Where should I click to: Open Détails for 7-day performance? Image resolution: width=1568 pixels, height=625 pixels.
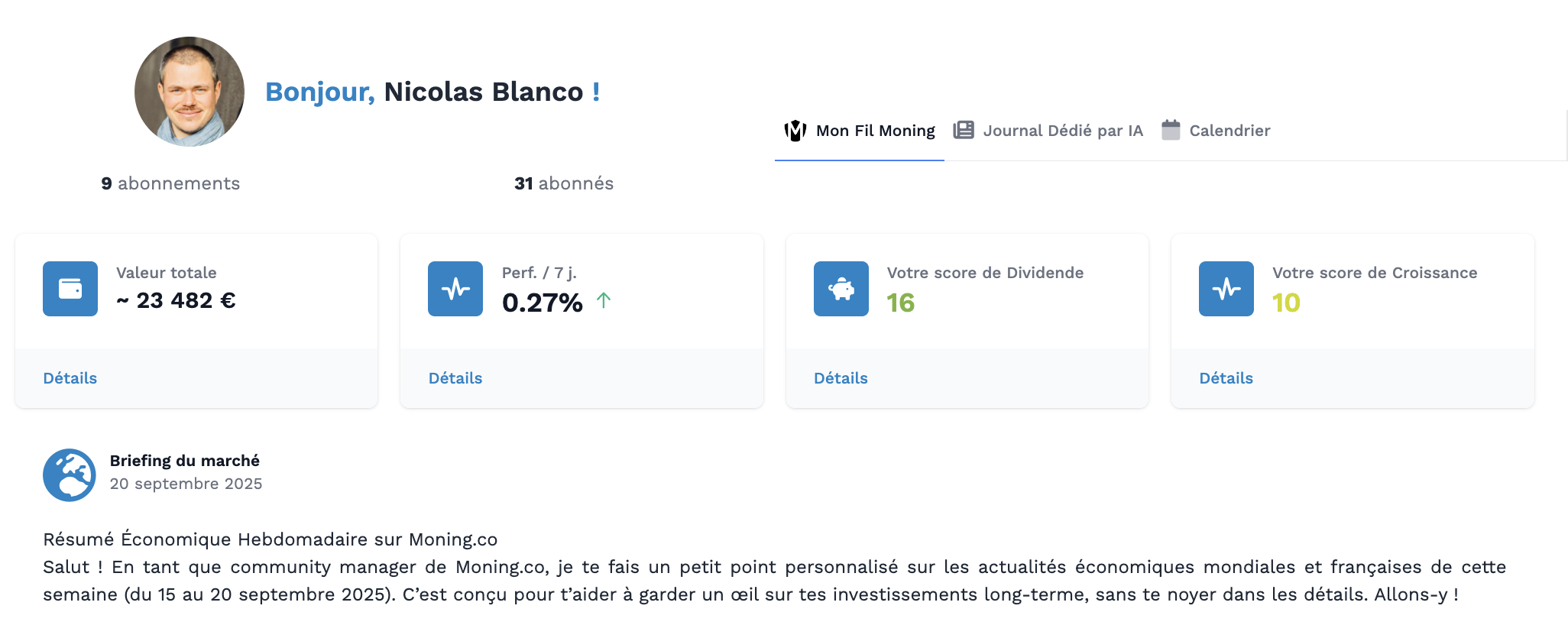(x=455, y=378)
